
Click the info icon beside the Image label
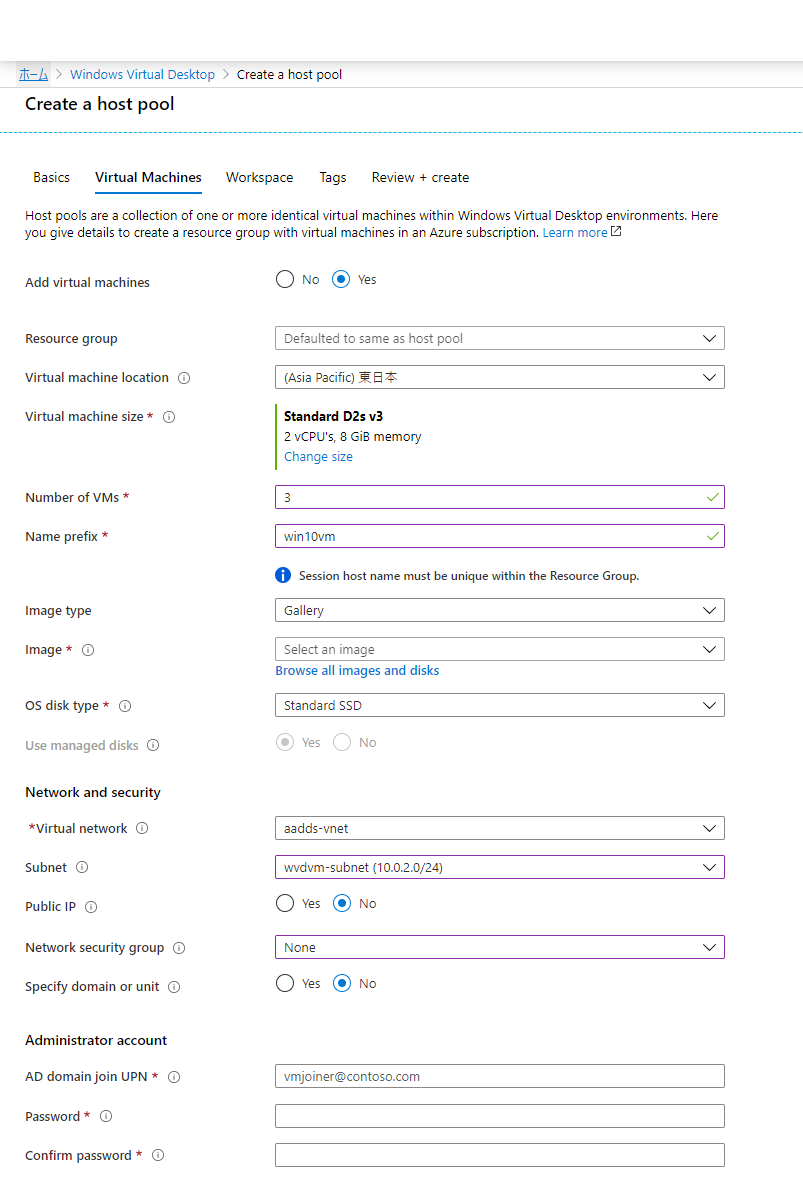point(88,650)
